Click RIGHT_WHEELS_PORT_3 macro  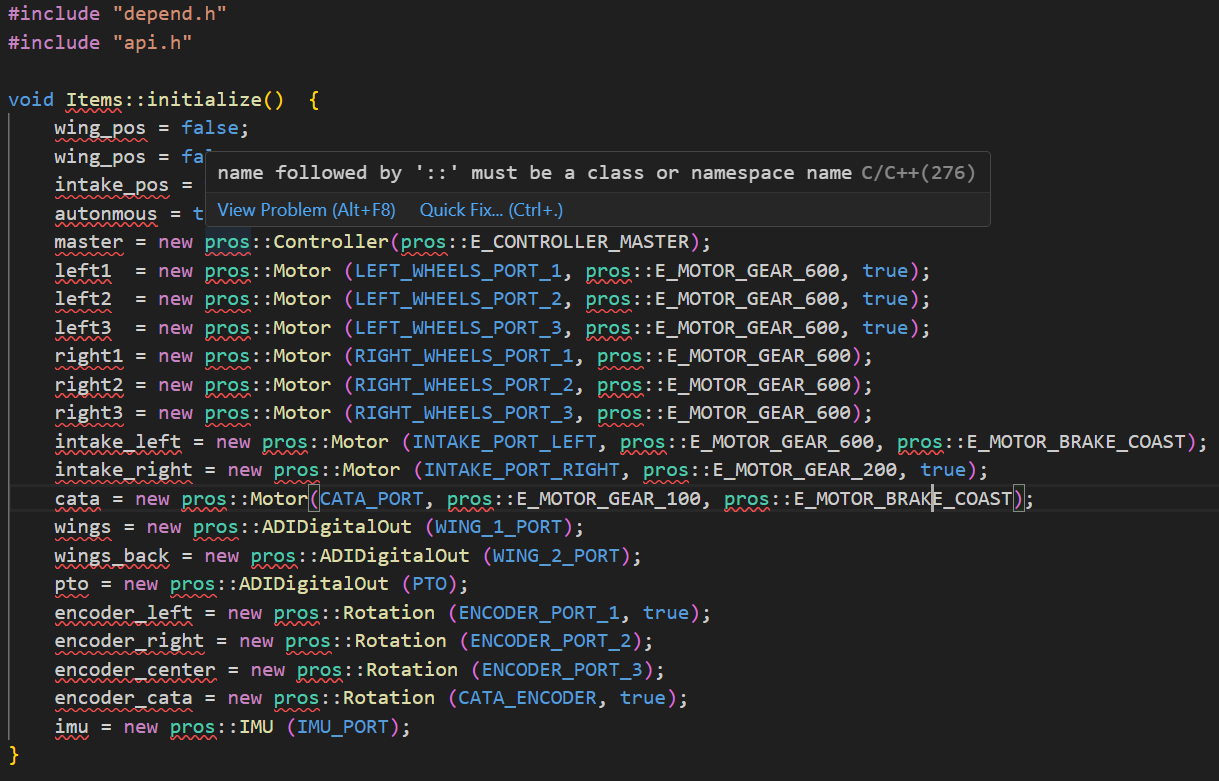[465, 413]
